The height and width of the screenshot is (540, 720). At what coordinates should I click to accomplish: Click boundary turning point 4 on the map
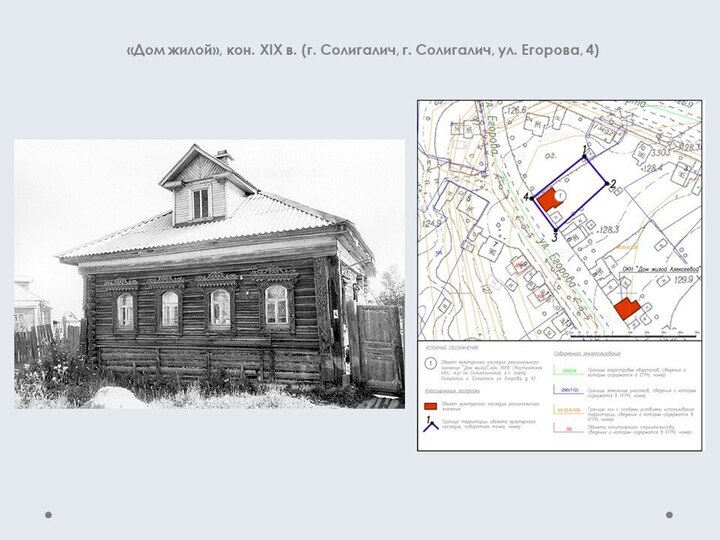[532, 198]
